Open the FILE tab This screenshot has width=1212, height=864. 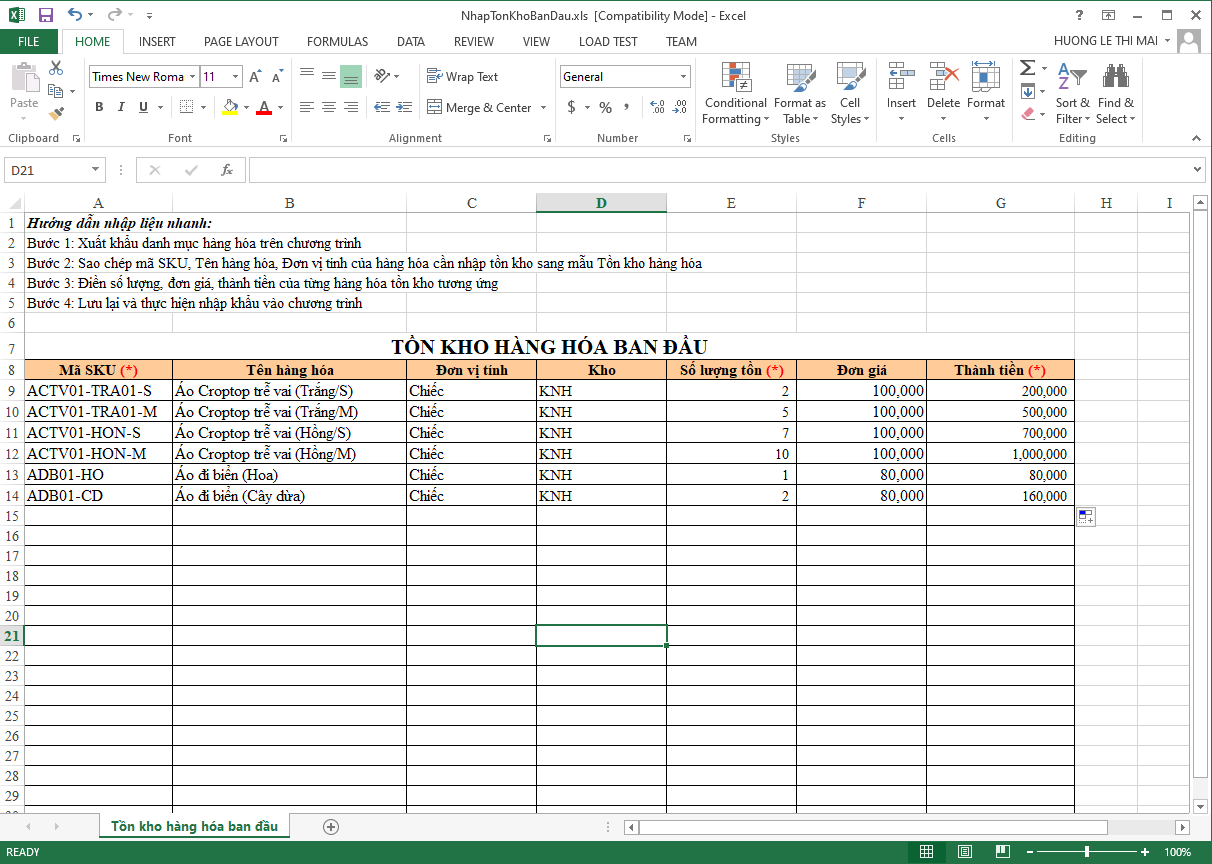coord(29,41)
